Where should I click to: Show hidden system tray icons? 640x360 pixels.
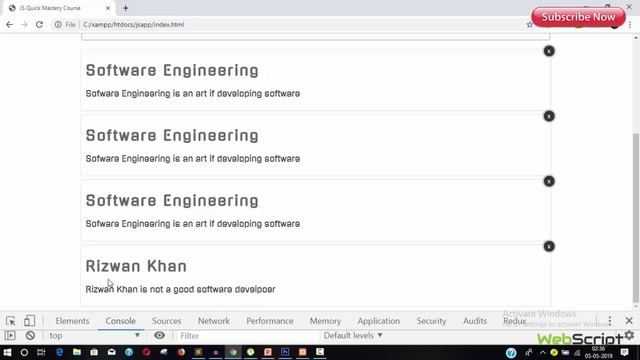(x=542, y=352)
